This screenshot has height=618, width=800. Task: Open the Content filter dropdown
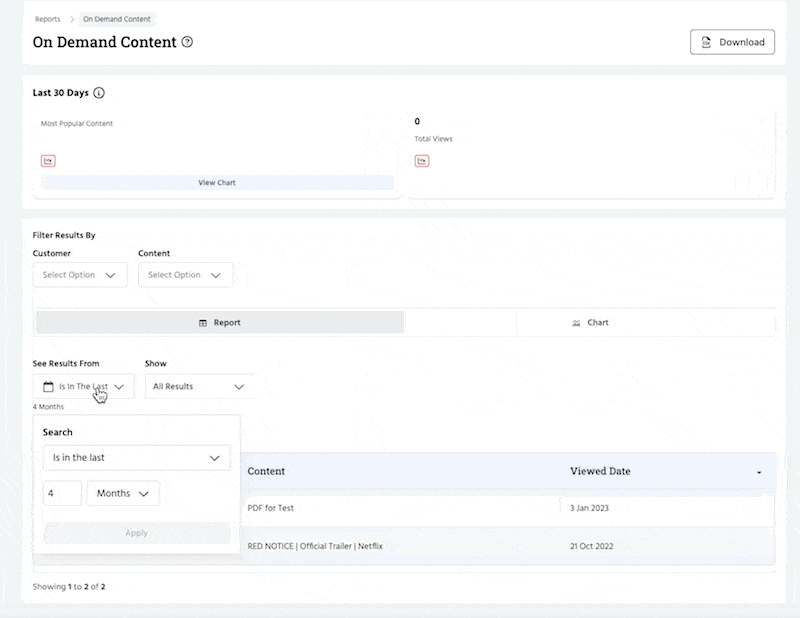(x=185, y=275)
